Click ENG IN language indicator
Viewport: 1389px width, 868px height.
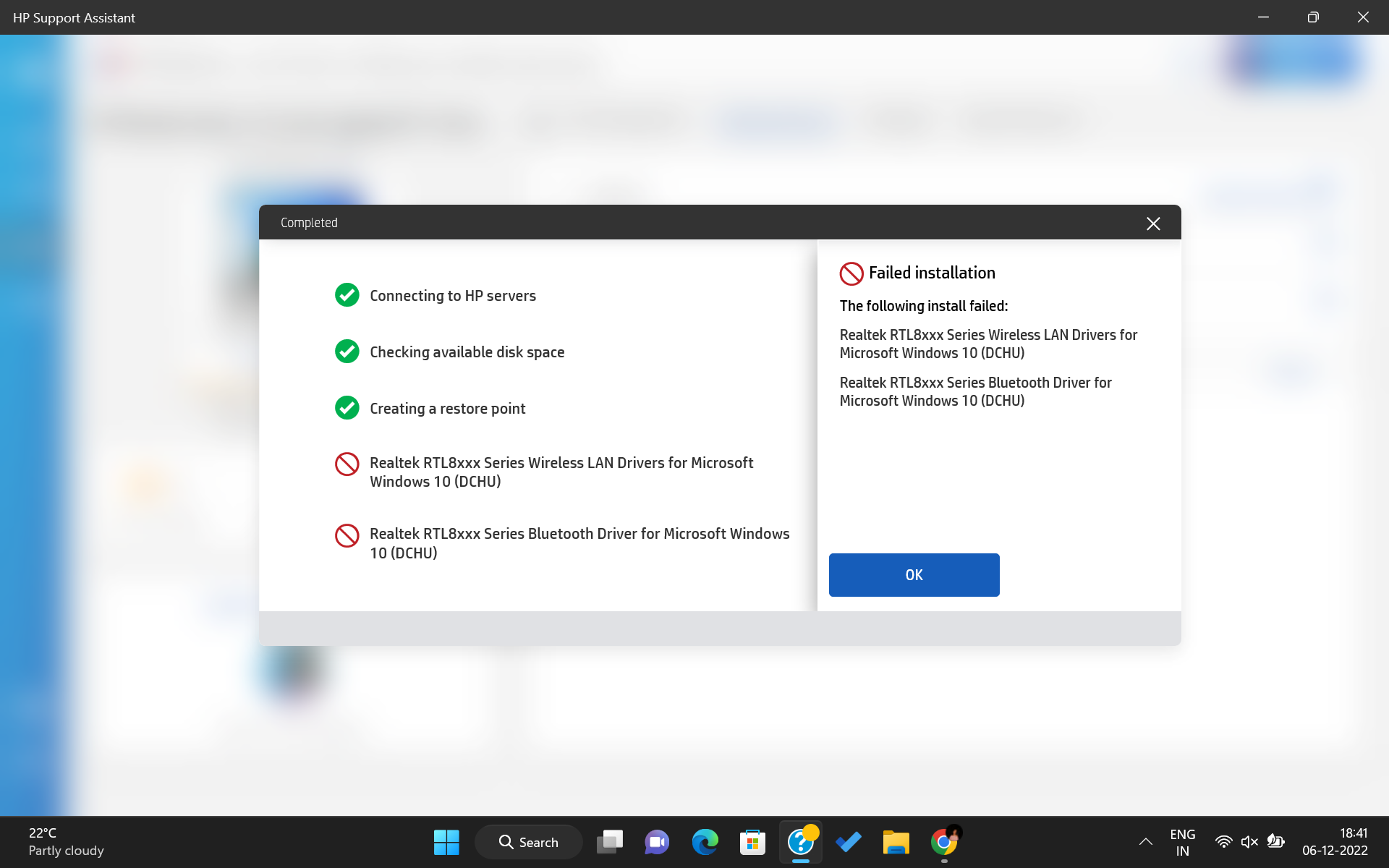[1182, 842]
